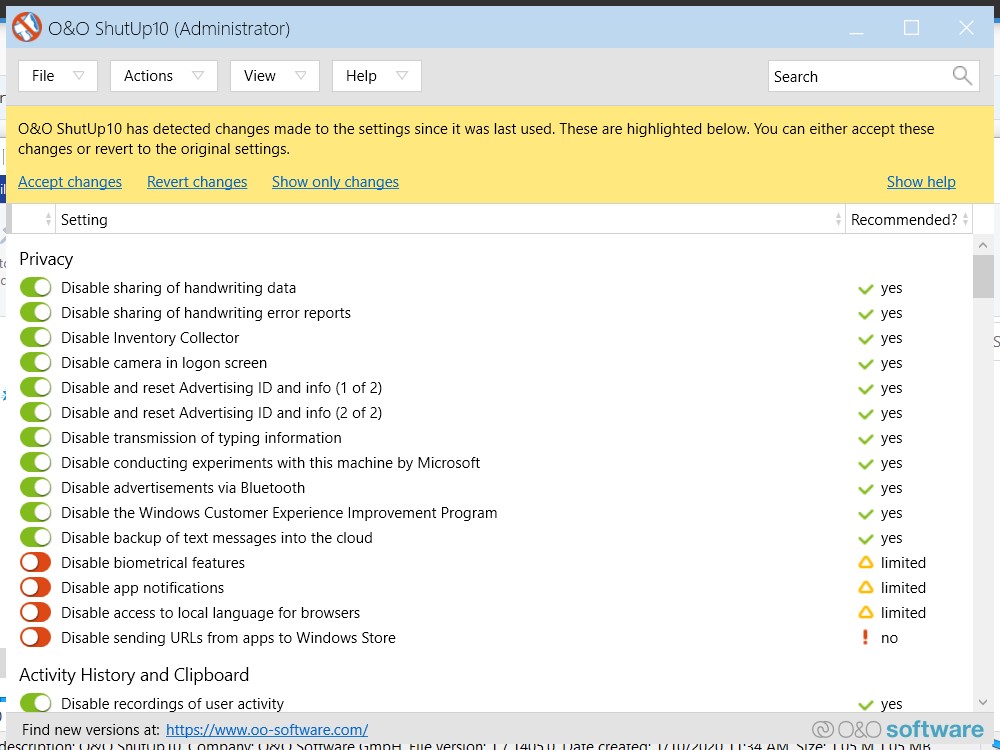The height and width of the screenshot is (750, 1000).
Task: Click the yellow warning icon for app notifications
Action: [865, 587]
